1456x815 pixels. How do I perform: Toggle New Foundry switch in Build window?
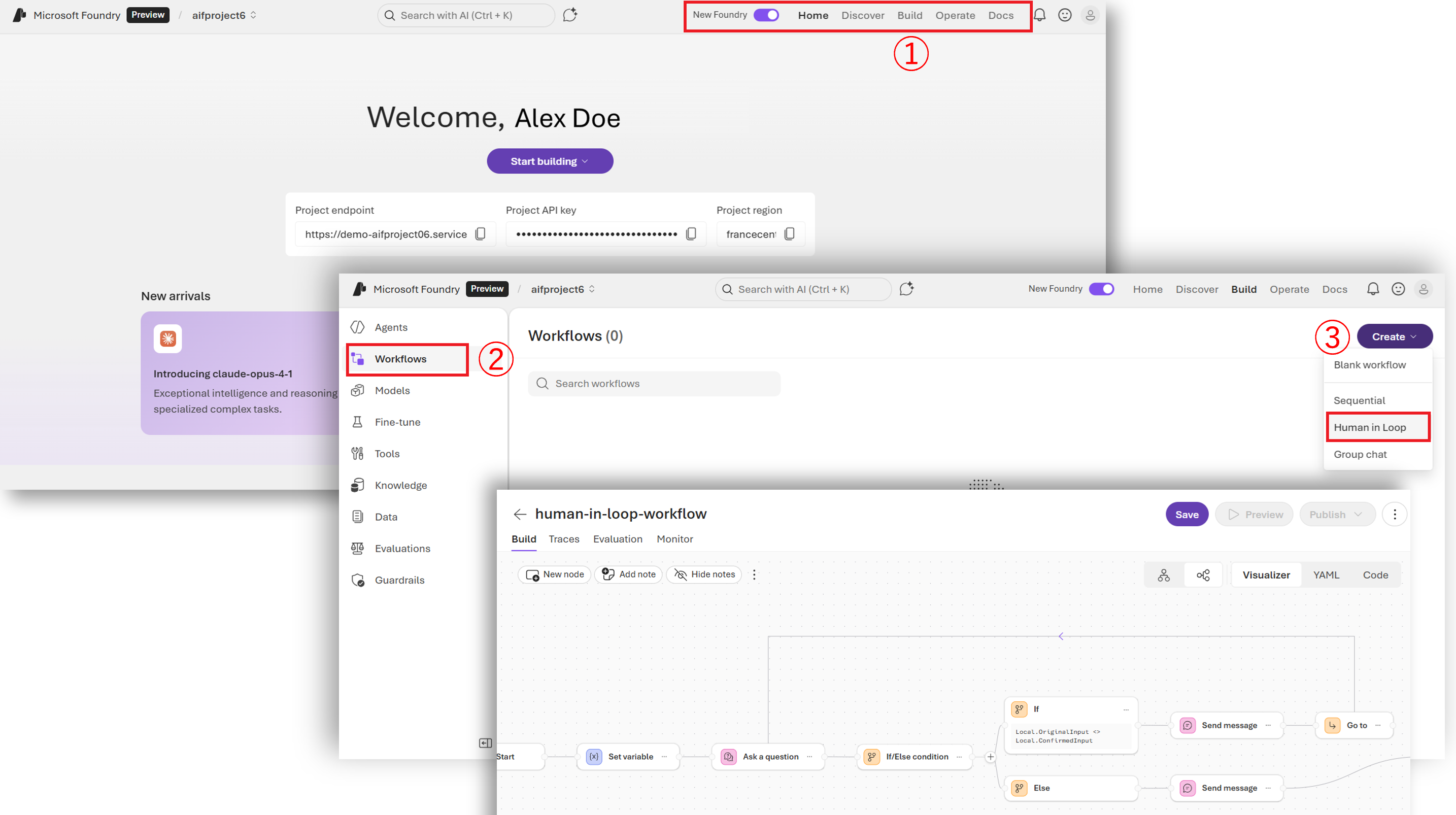[x=1101, y=289]
